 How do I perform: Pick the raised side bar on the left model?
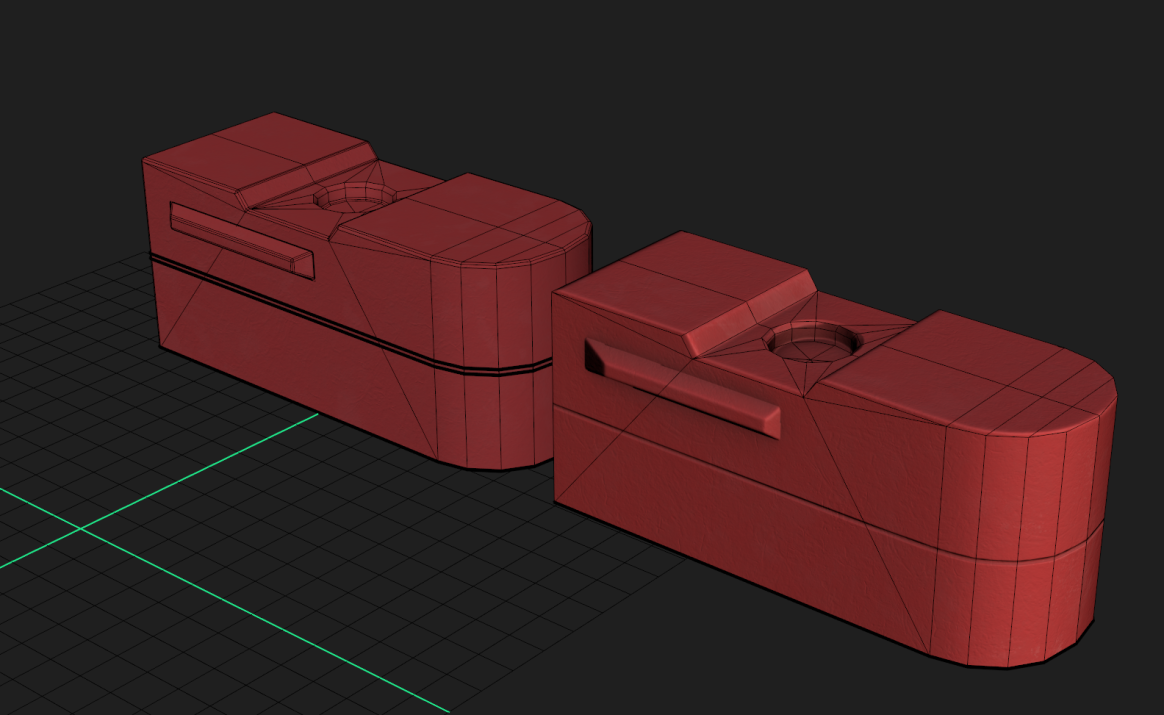[242, 241]
